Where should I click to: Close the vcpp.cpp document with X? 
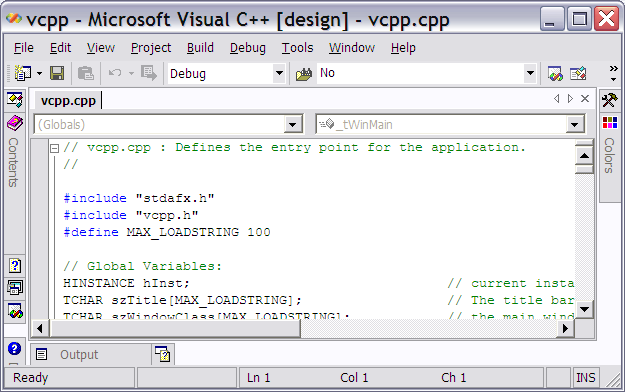click(585, 98)
